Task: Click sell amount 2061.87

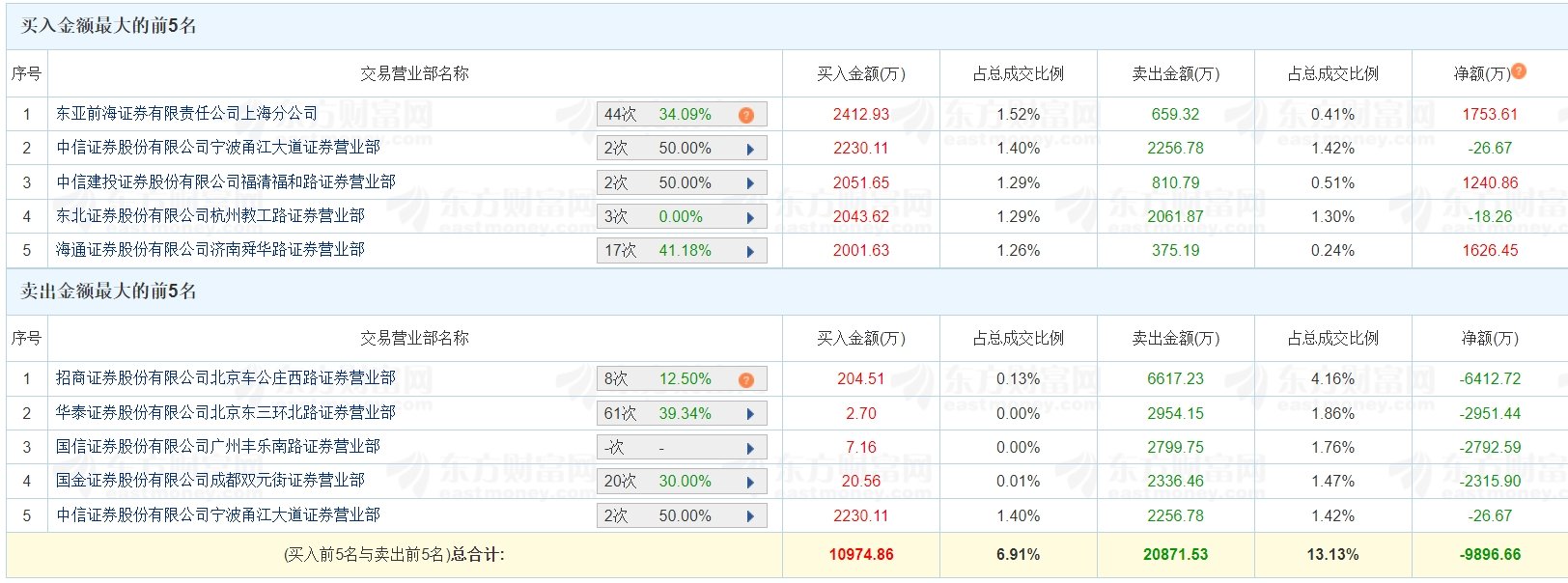Action: tap(1175, 216)
